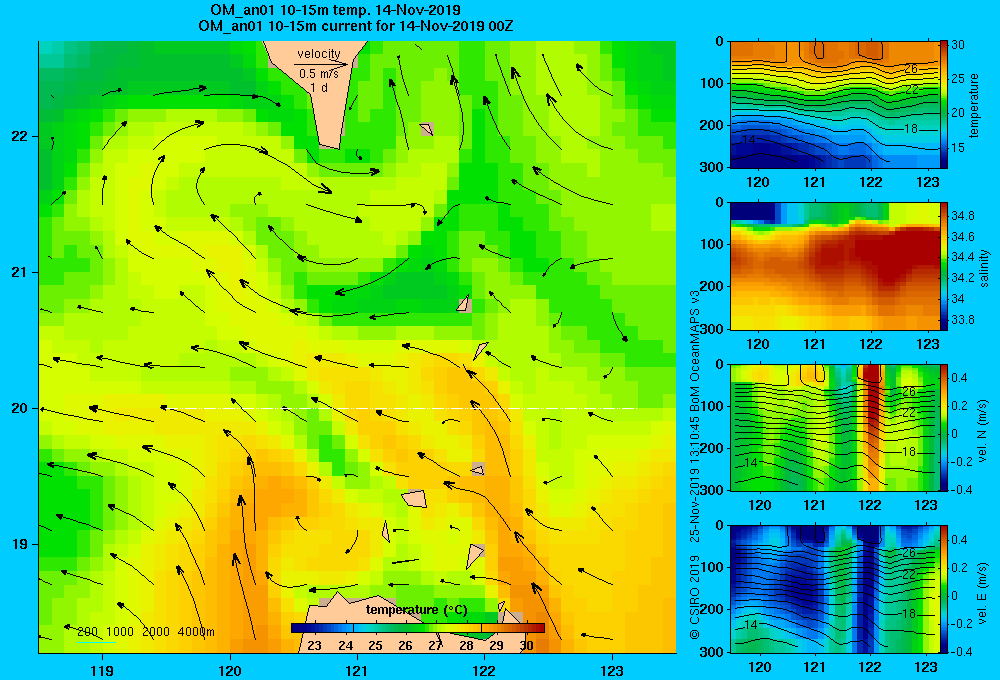Viewport: 1000px width, 680px height.
Task: Click longitude '122' under the vel. E section
Action: pos(870,667)
